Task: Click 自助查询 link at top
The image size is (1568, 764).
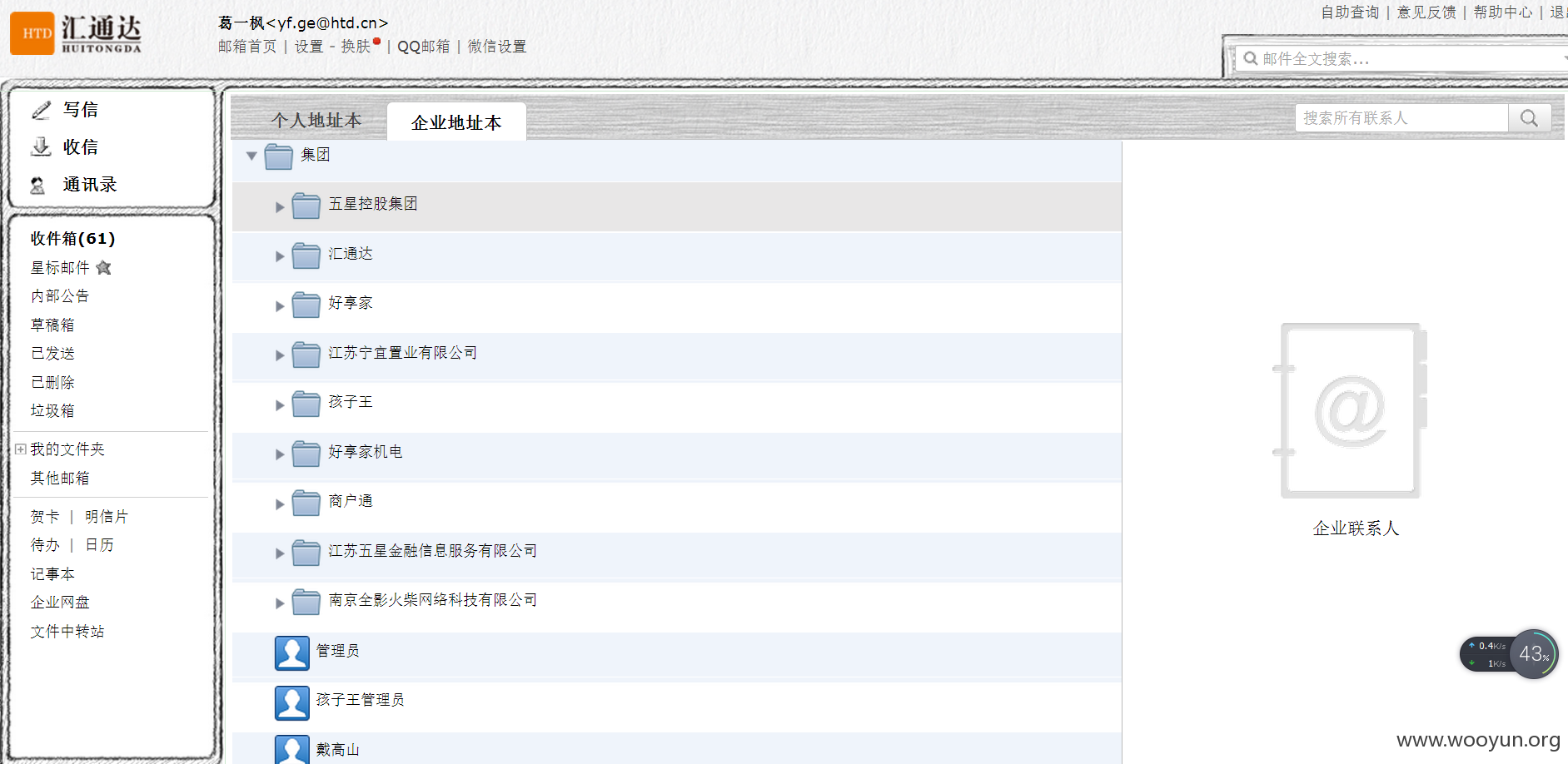Action: click(x=1350, y=12)
